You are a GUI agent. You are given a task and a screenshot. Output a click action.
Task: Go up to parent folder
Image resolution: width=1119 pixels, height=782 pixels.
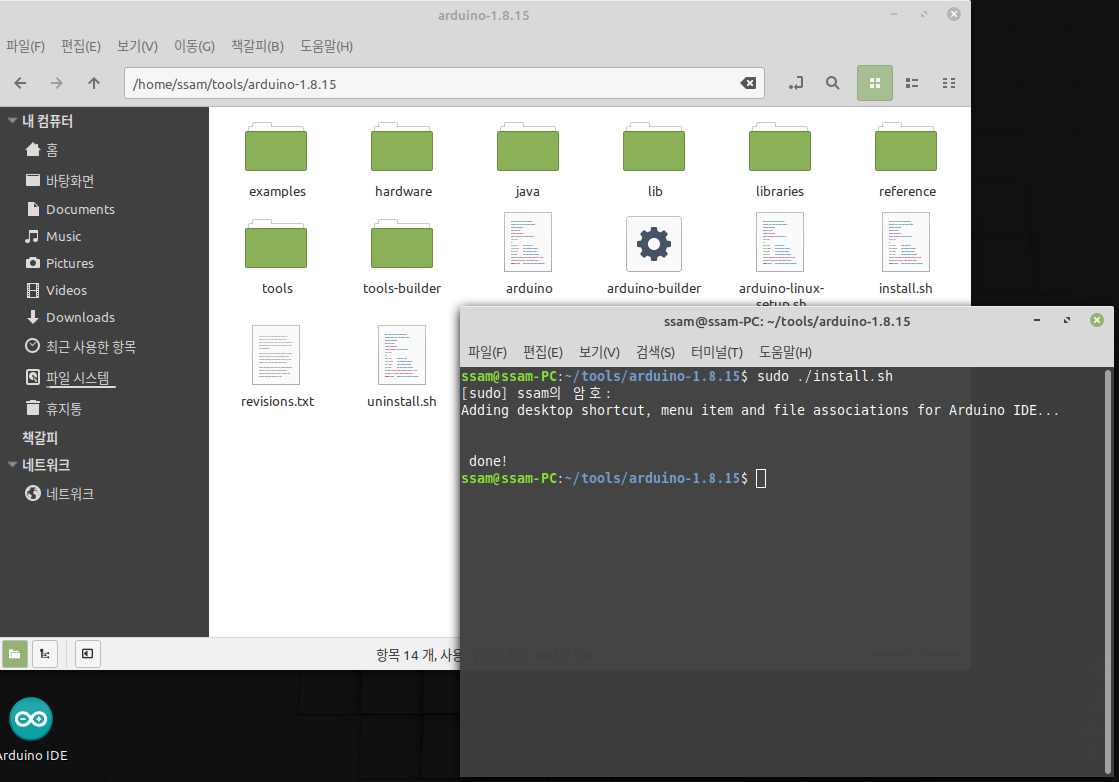pos(93,83)
